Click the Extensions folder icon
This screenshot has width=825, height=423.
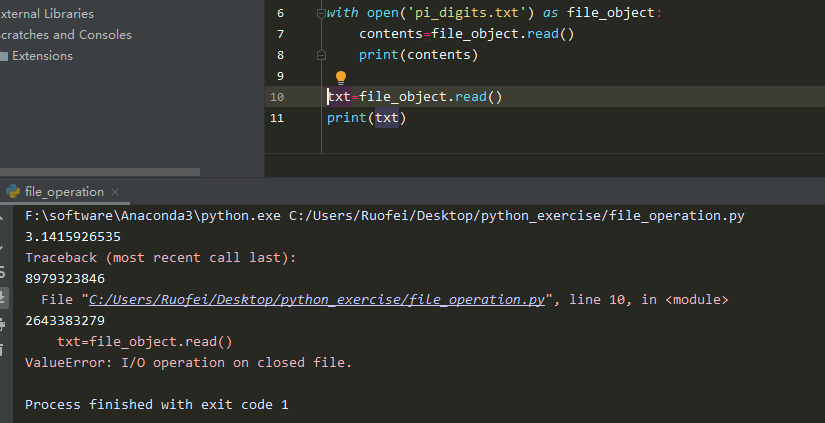4,56
